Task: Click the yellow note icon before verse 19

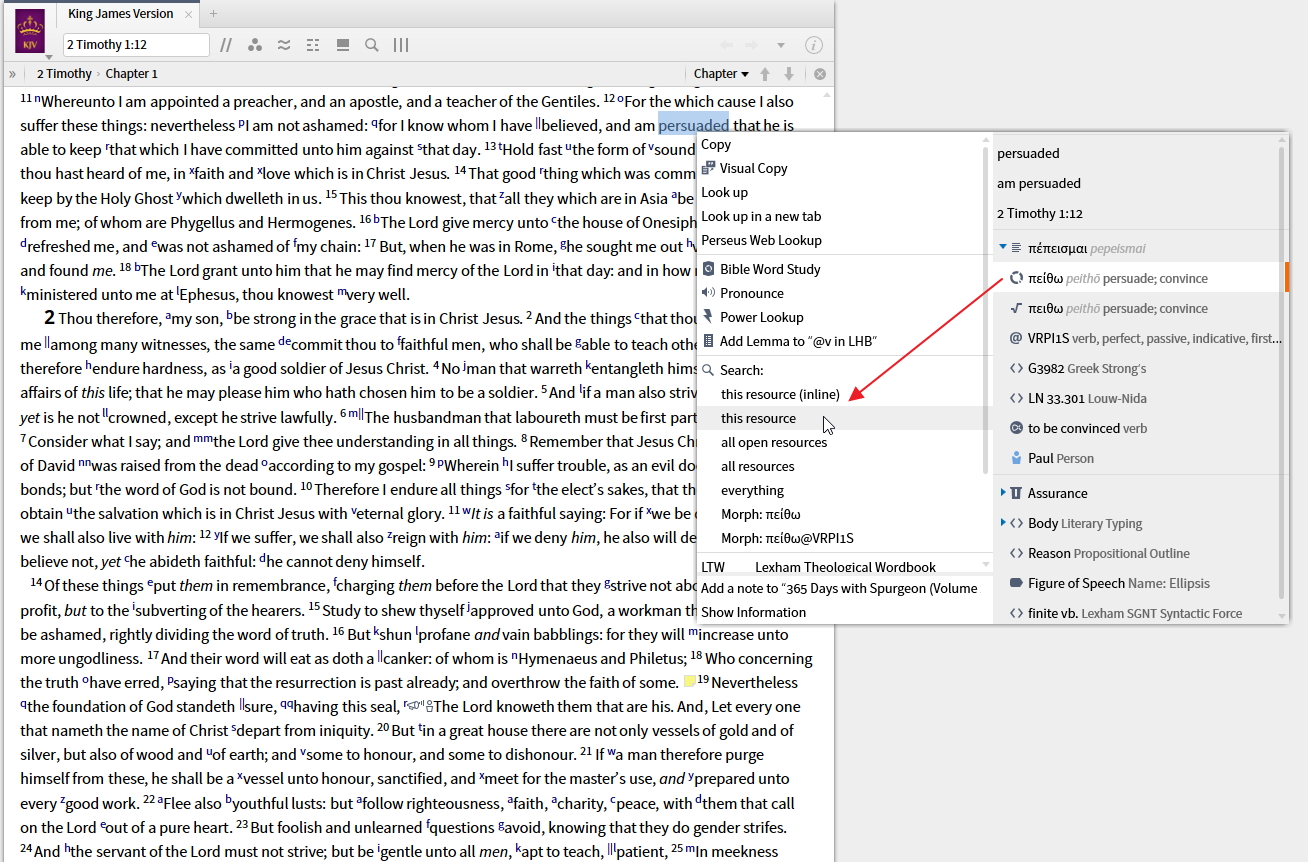Action: (x=689, y=681)
